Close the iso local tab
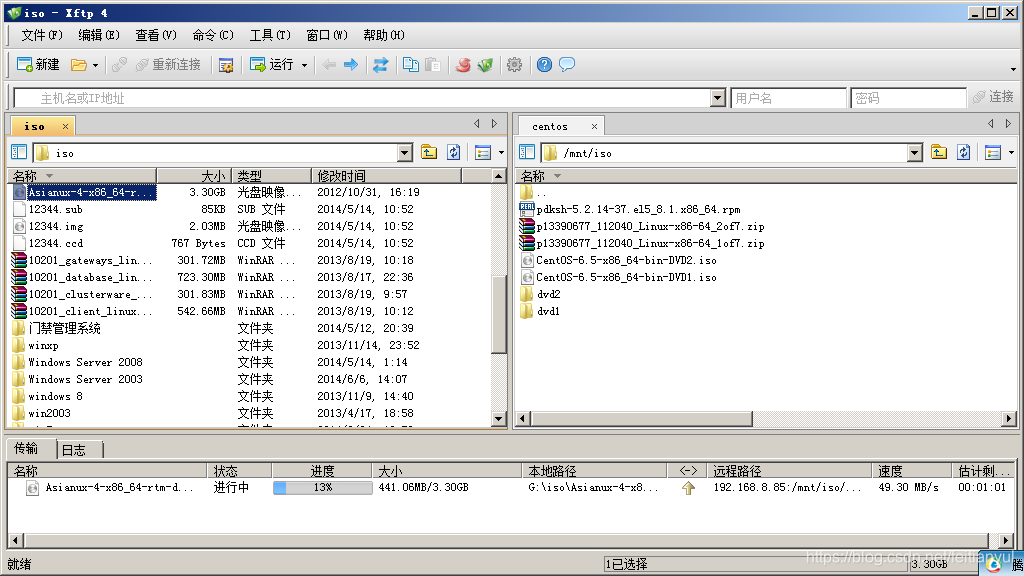This screenshot has width=1024, height=576. (x=65, y=127)
